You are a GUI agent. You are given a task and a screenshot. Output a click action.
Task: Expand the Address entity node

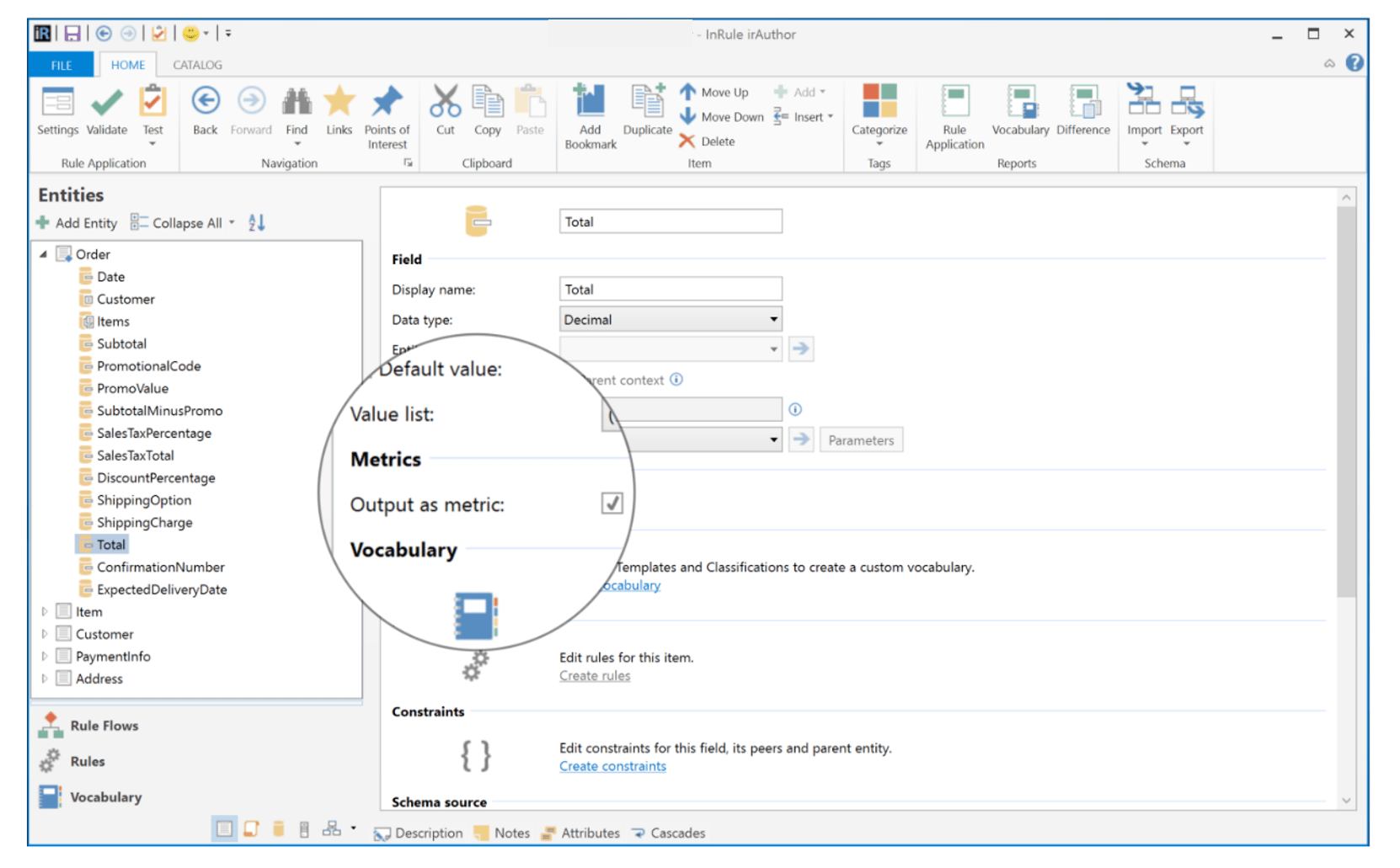coord(45,679)
